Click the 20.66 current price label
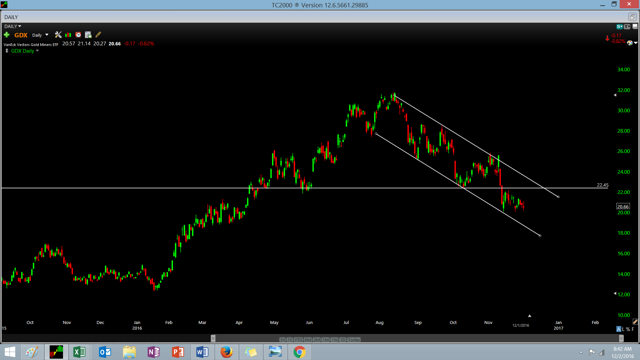Viewport: 640px width, 360px height. 623,207
